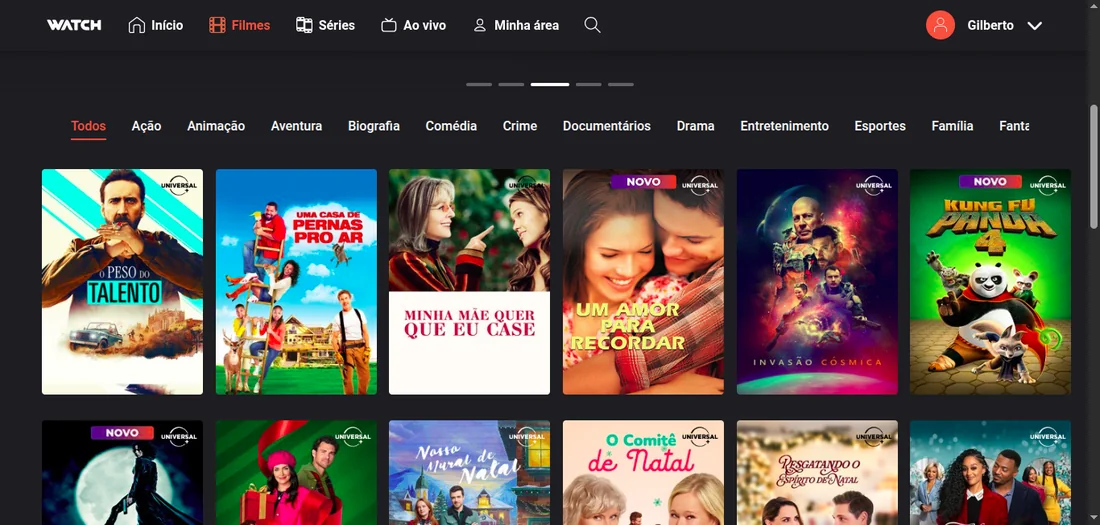Click Gilberto's orange avatar icon
This screenshot has width=1100, height=525.
(940, 25)
